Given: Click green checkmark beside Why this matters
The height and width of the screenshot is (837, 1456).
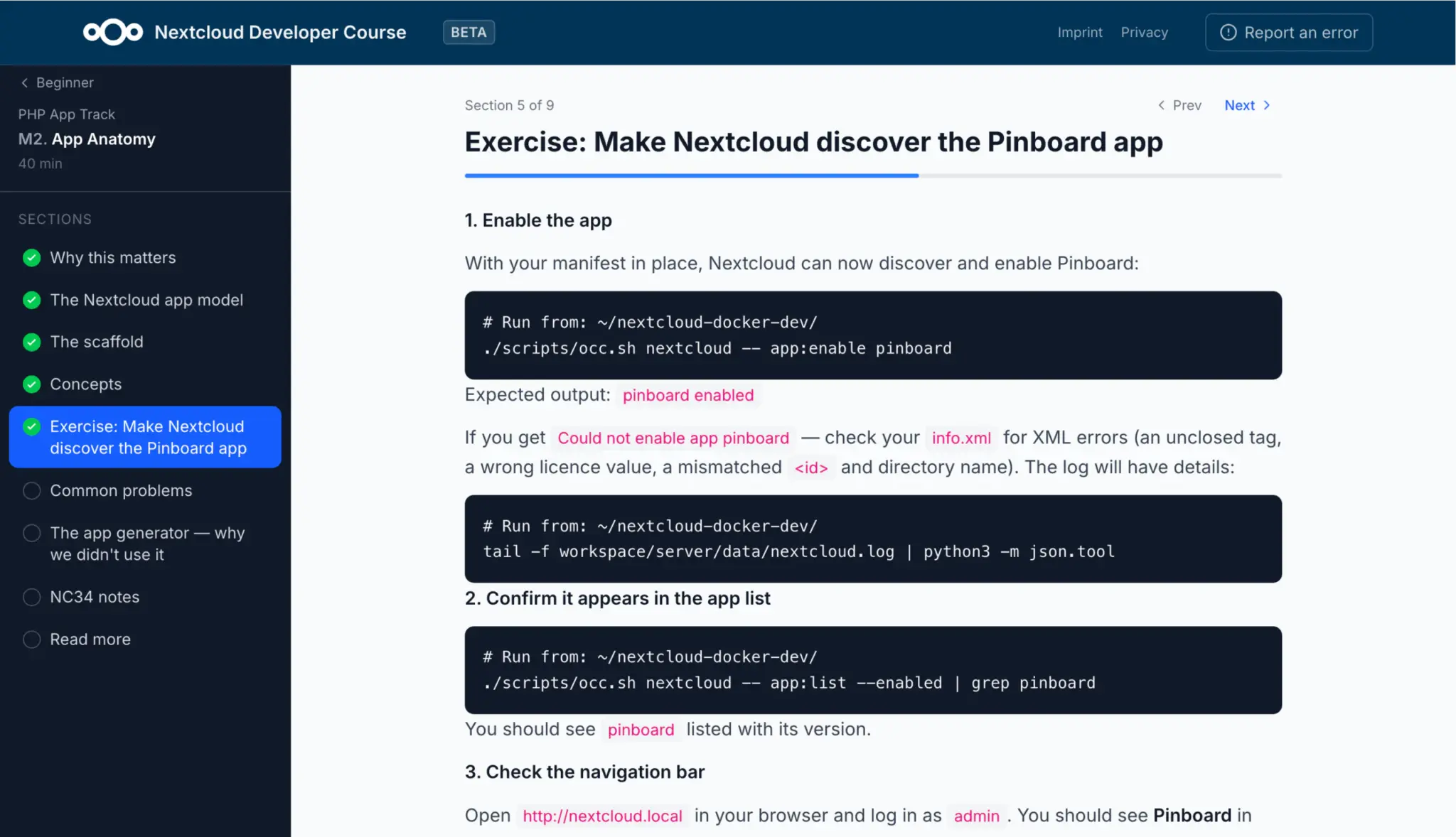Looking at the screenshot, I should tap(31, 257).
